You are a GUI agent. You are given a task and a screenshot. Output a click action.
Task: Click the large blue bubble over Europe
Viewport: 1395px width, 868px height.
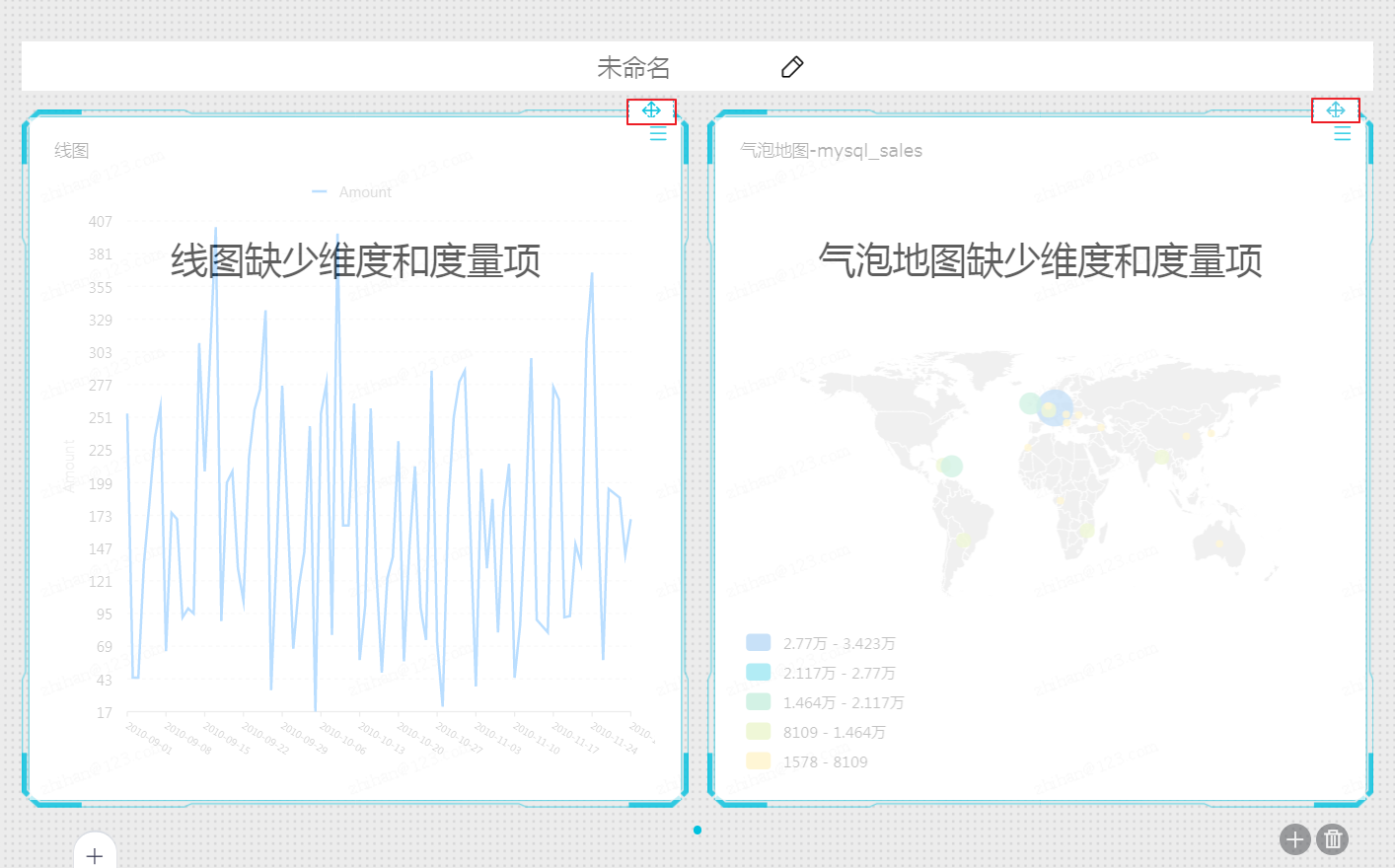pyautogui.click(x=1055, y=407)
